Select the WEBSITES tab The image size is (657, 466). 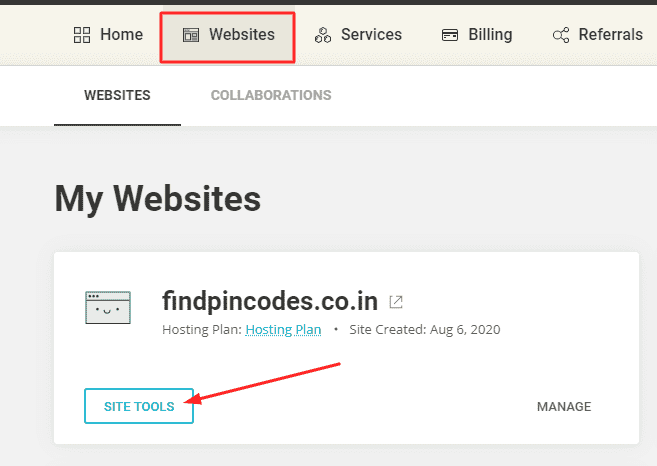click(x=117, y=96)
